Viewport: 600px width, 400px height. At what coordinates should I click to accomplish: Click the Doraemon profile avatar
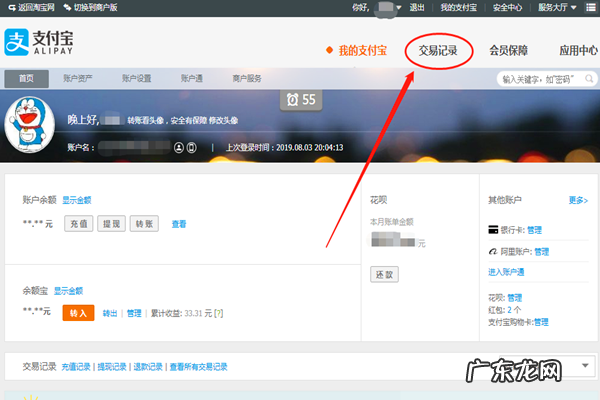tap(29, 125)
